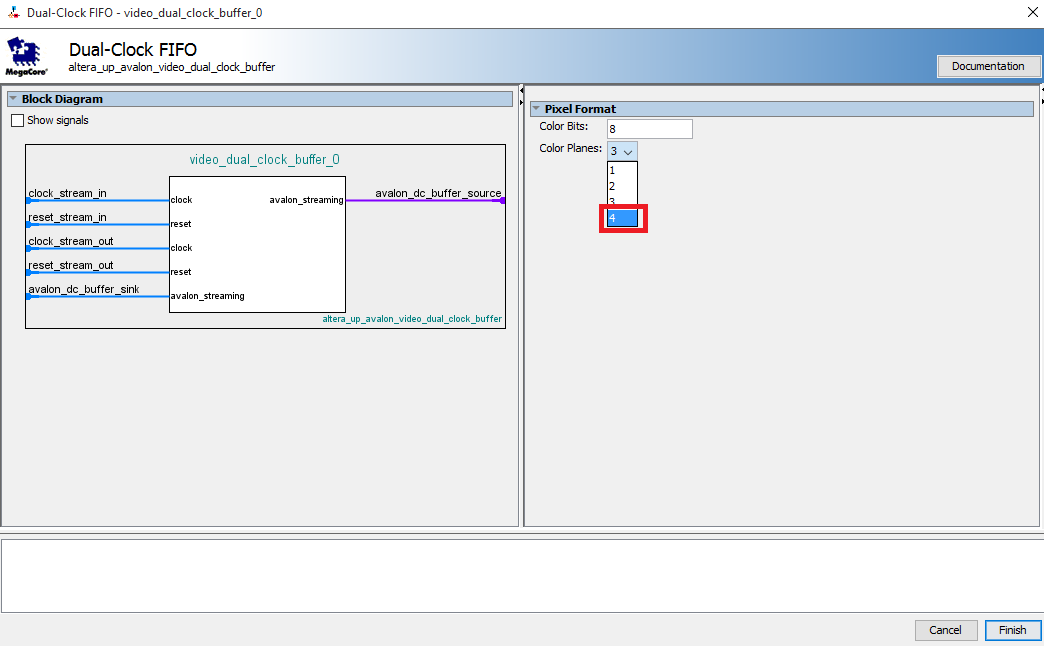This screenshot has width=1044, height=646.
Task: Click inside the empty messages pane
Action: pos(521,576)
